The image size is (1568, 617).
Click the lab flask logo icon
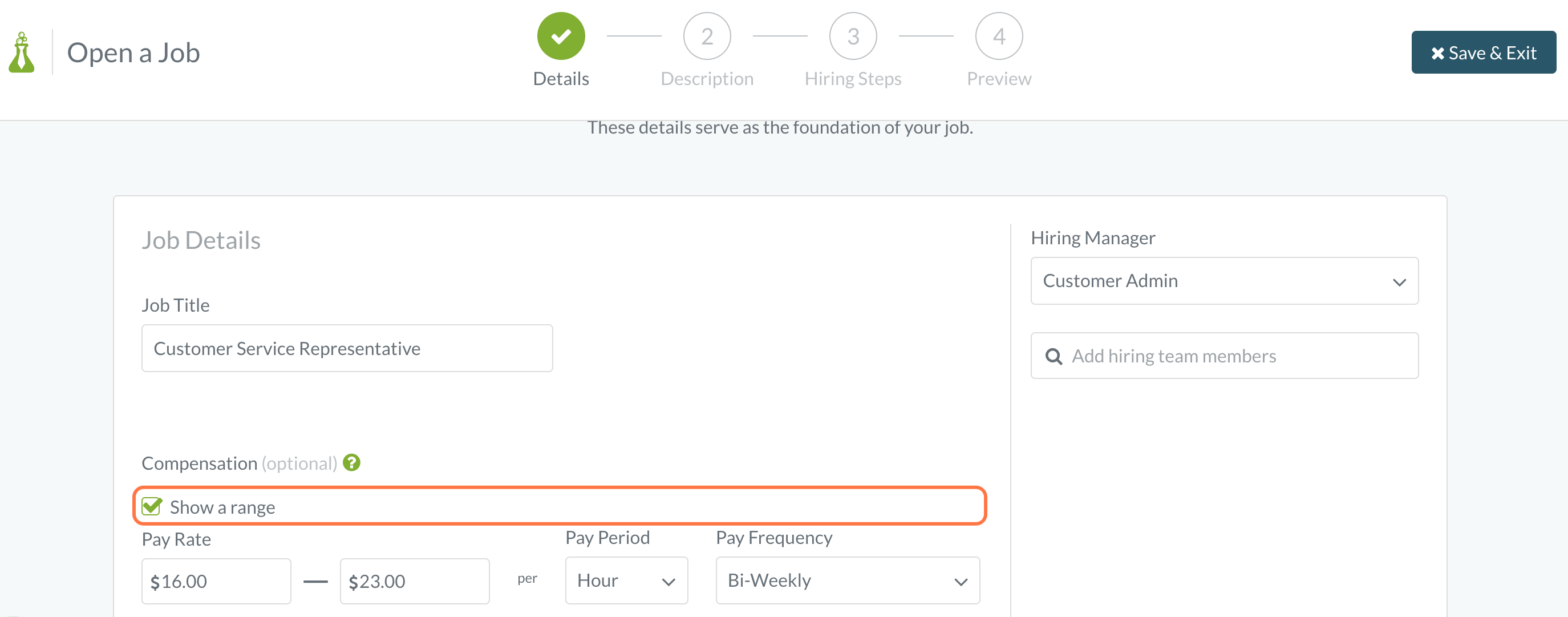(x=22, y=53)
